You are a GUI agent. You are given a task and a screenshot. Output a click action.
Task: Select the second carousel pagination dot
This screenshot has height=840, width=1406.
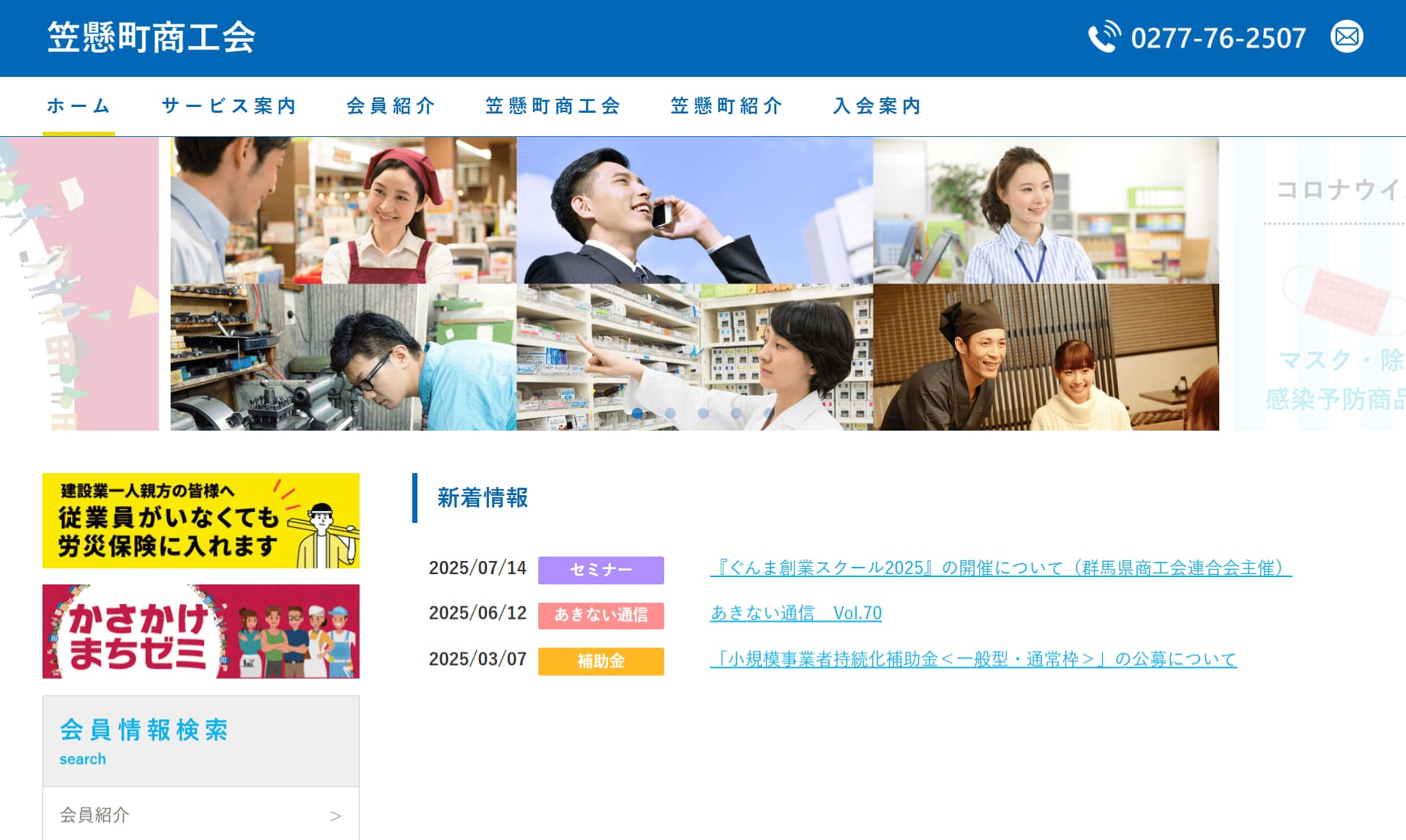coord(670,413)
